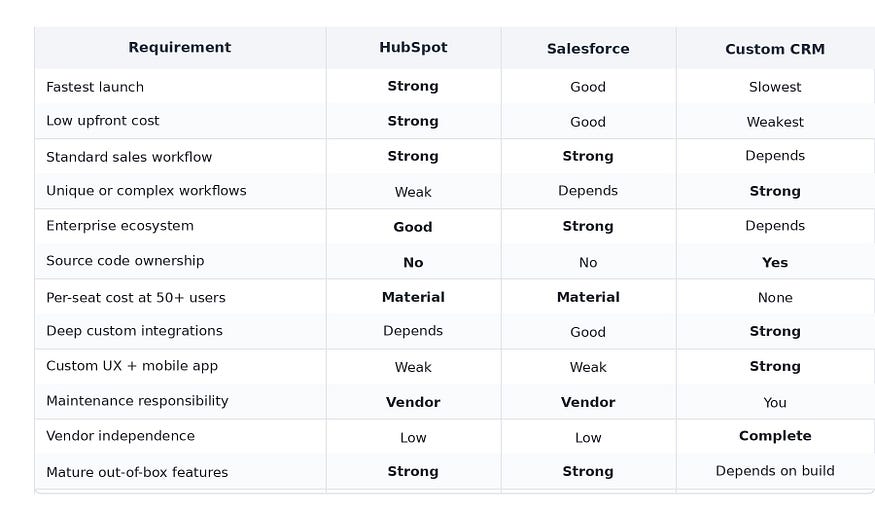
Task: Click the Salesforce column header
Action: 588,49
